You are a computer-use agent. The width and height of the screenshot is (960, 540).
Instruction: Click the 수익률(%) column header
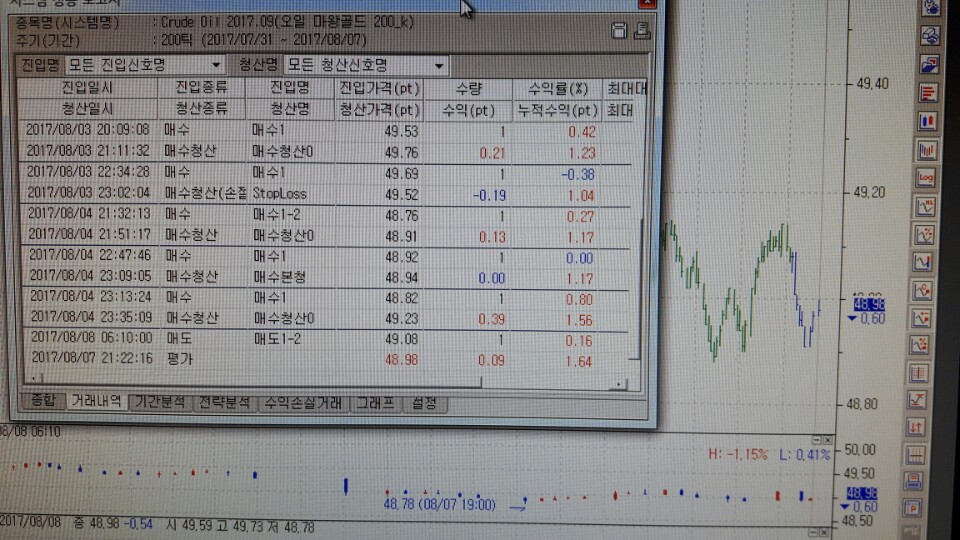pos(556,89)
